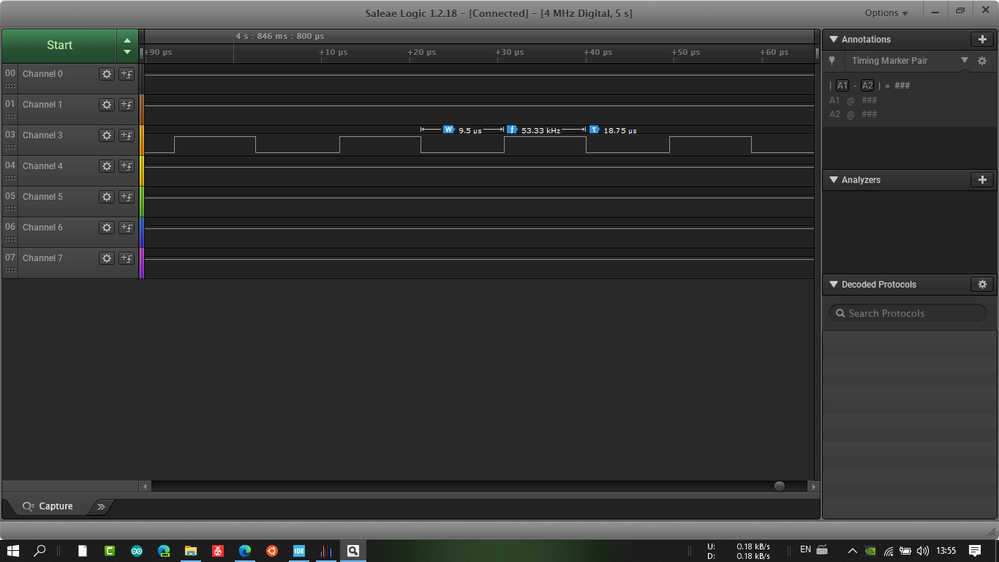Open Channel 5 settings gear
999x562 pixels.
pos(106,197)
